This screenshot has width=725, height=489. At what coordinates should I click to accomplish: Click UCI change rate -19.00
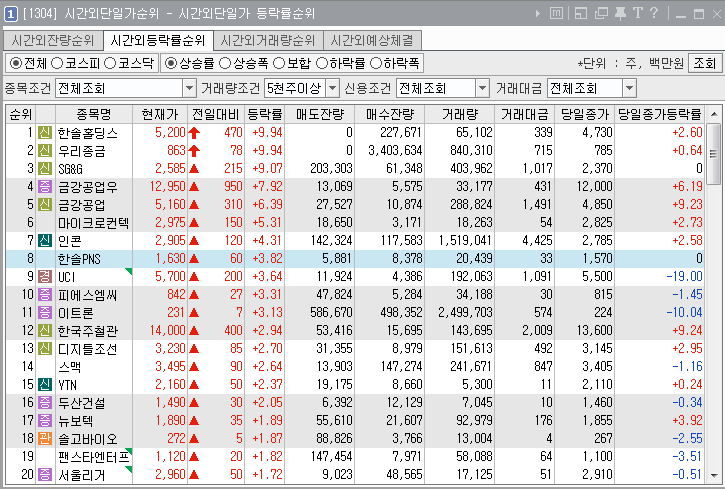[684, 277]
